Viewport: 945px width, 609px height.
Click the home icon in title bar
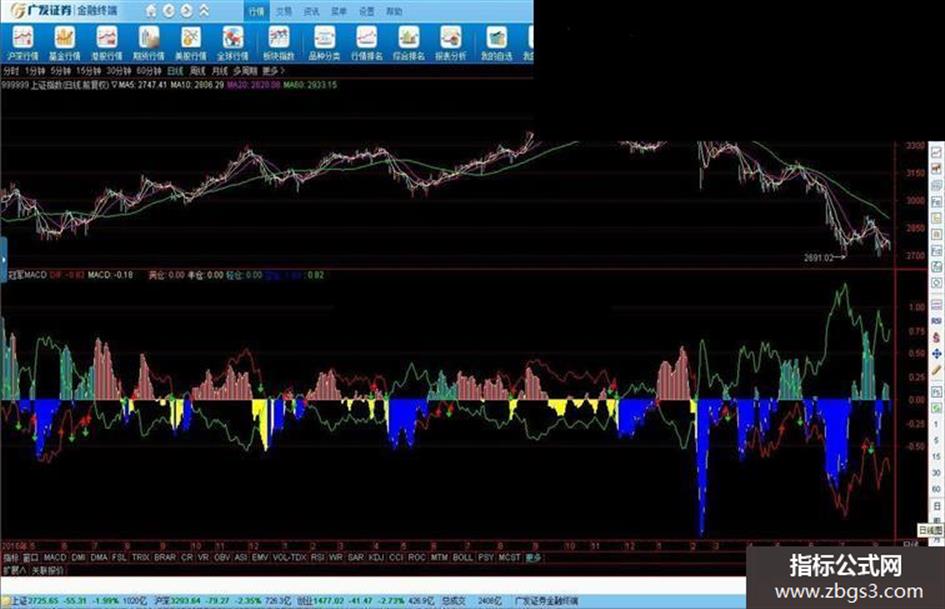(x=151, y=11)
